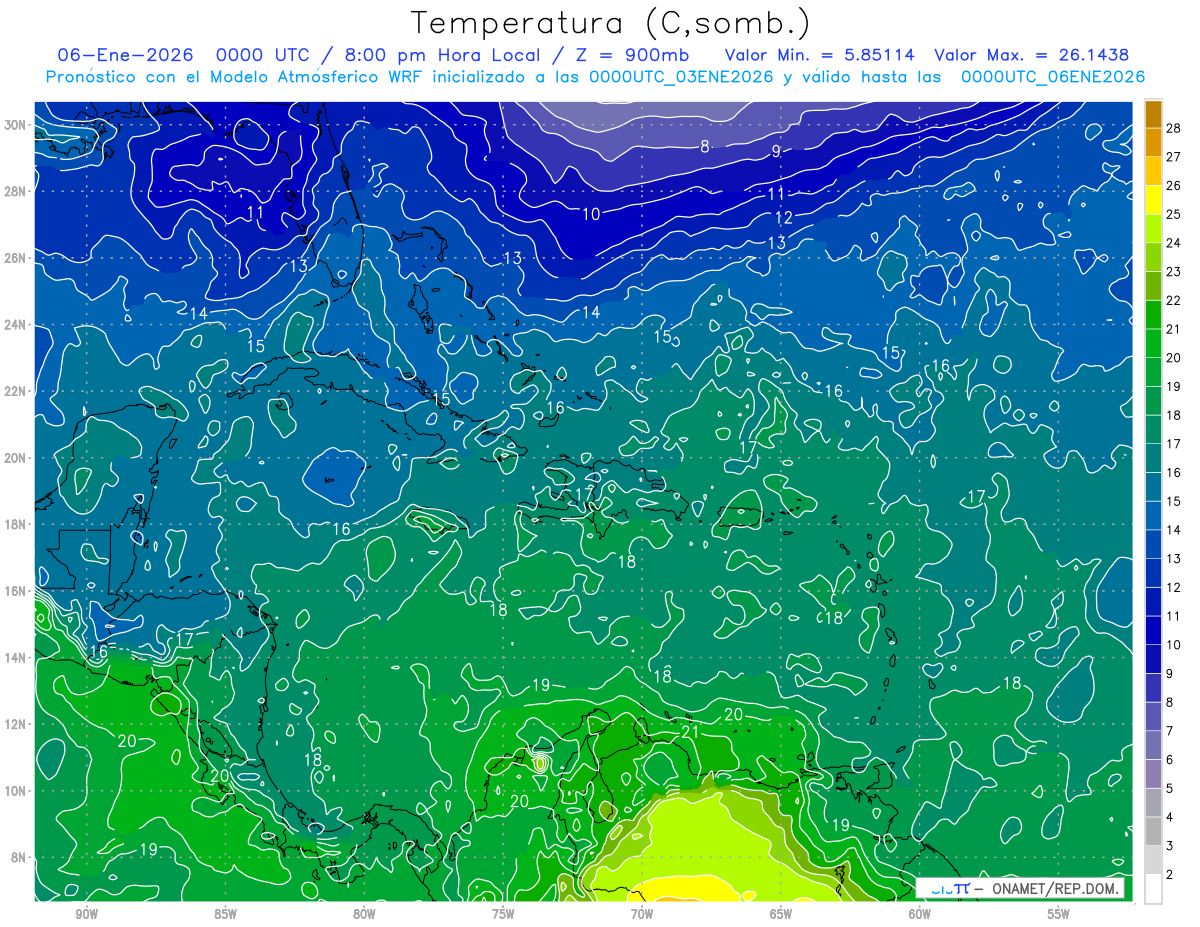This screenshot has height=927, width=1200.
Task: Click the longitude label '90W'
Action: coord(86,914)
